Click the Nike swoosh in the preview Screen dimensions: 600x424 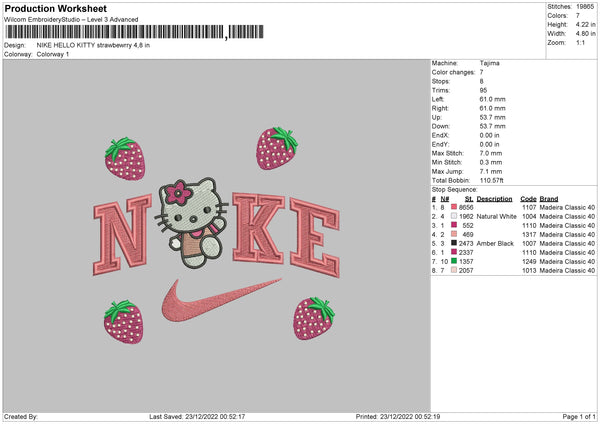click(x=221, y=301)
